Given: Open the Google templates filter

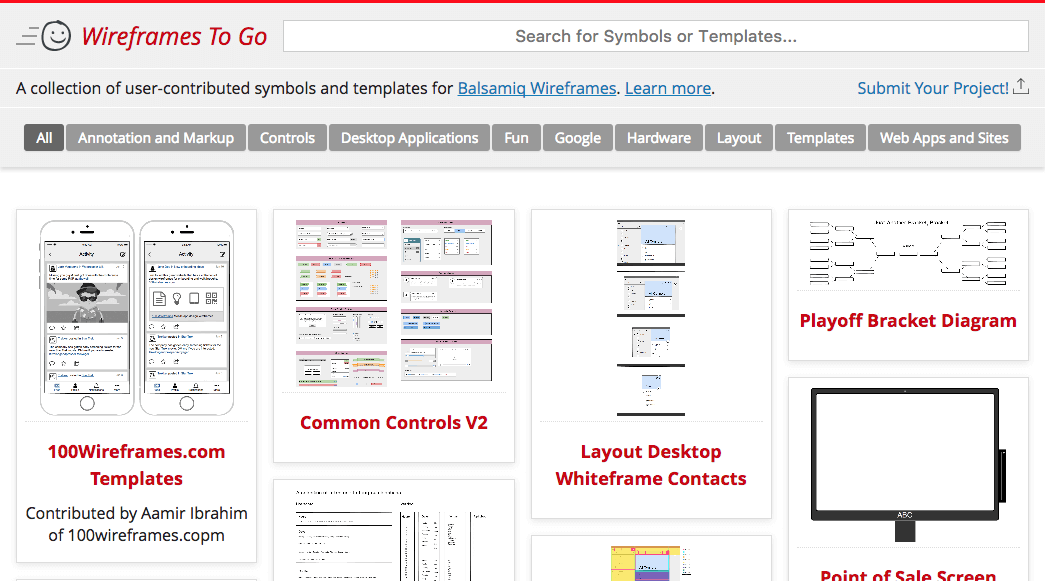Looking at the screenshot, I should (577, 137).
